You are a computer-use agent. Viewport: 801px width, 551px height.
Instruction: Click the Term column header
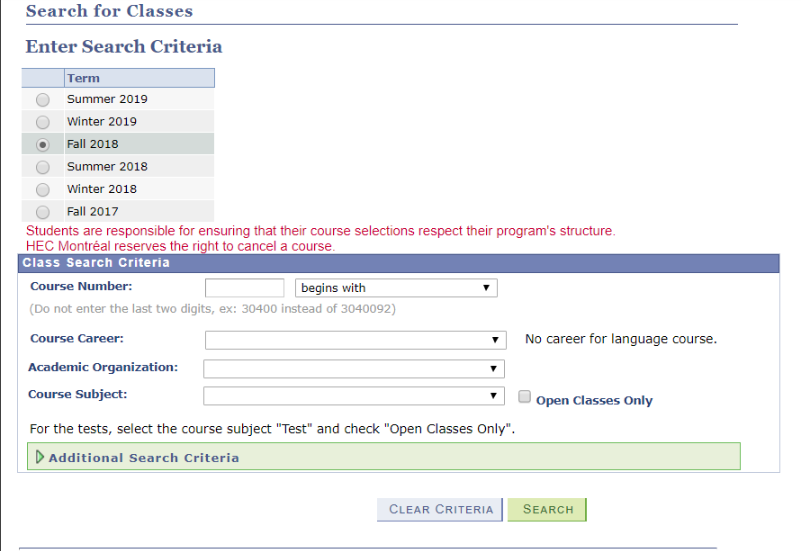(x=139, y=78)
